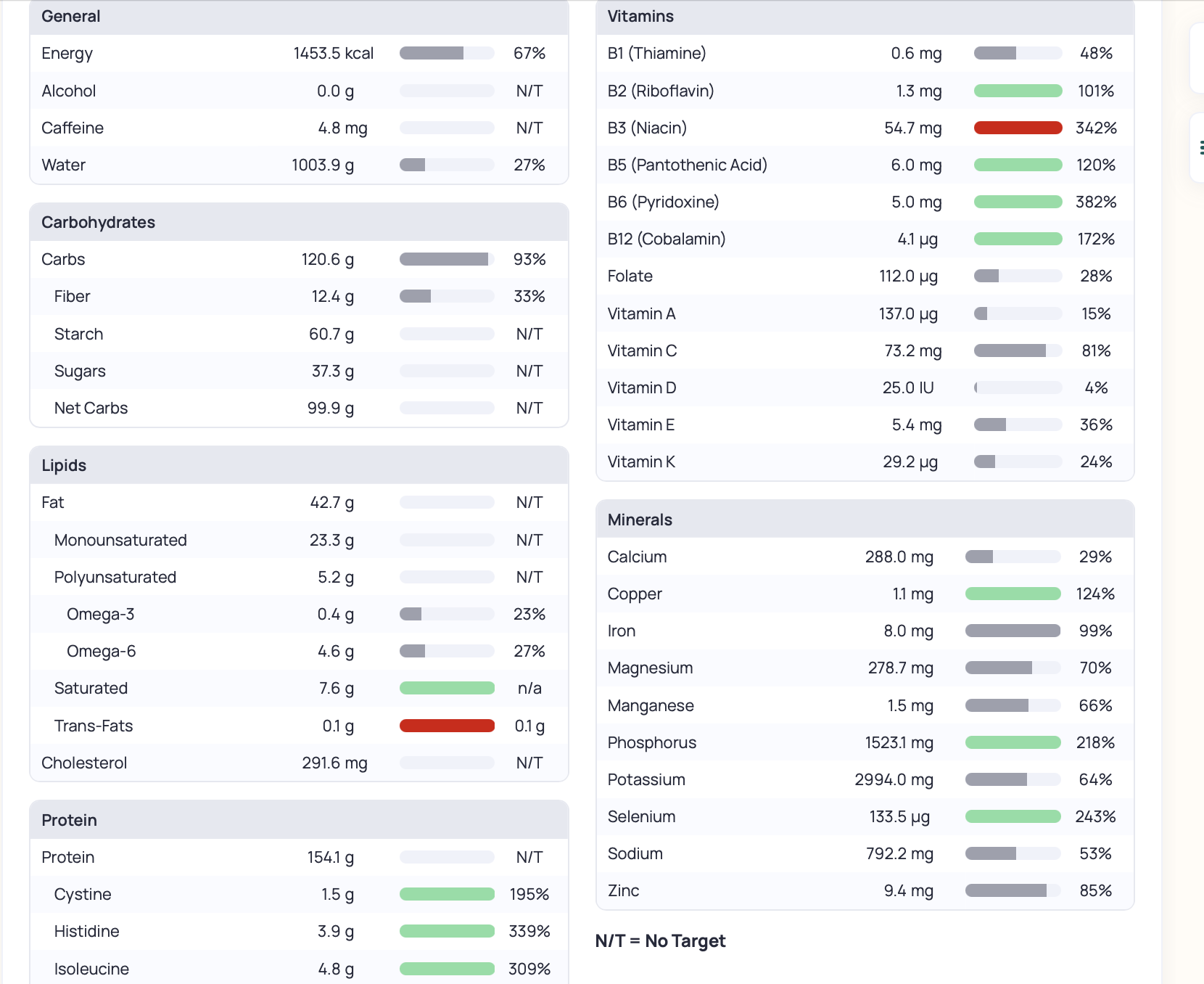Image resolution: width=1204 pixels, height=984 pixels.
Task: Click the Fiber nutrient label
Action: [x=72, y=296]
